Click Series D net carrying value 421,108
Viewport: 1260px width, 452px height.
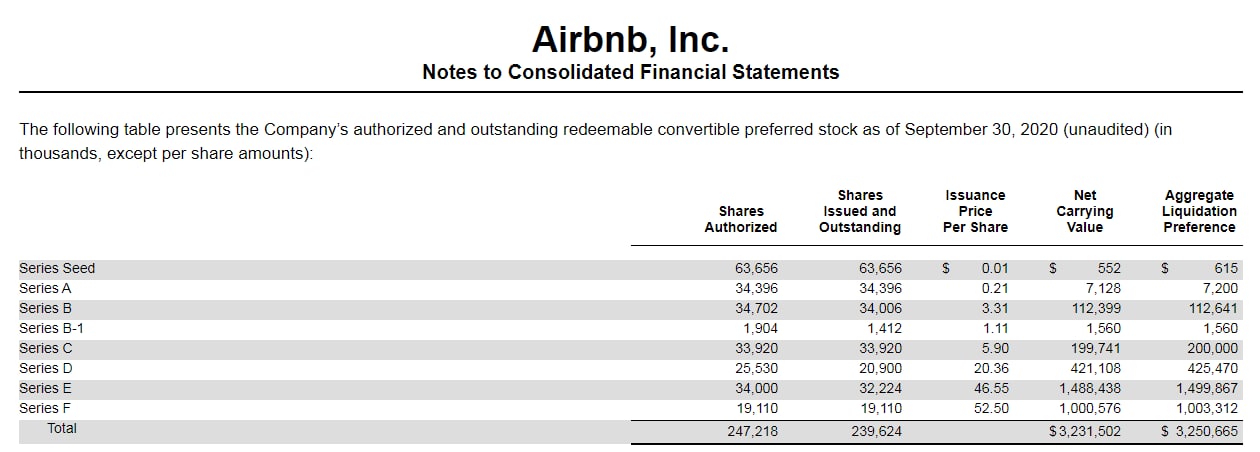click(x=1098, y=368)
